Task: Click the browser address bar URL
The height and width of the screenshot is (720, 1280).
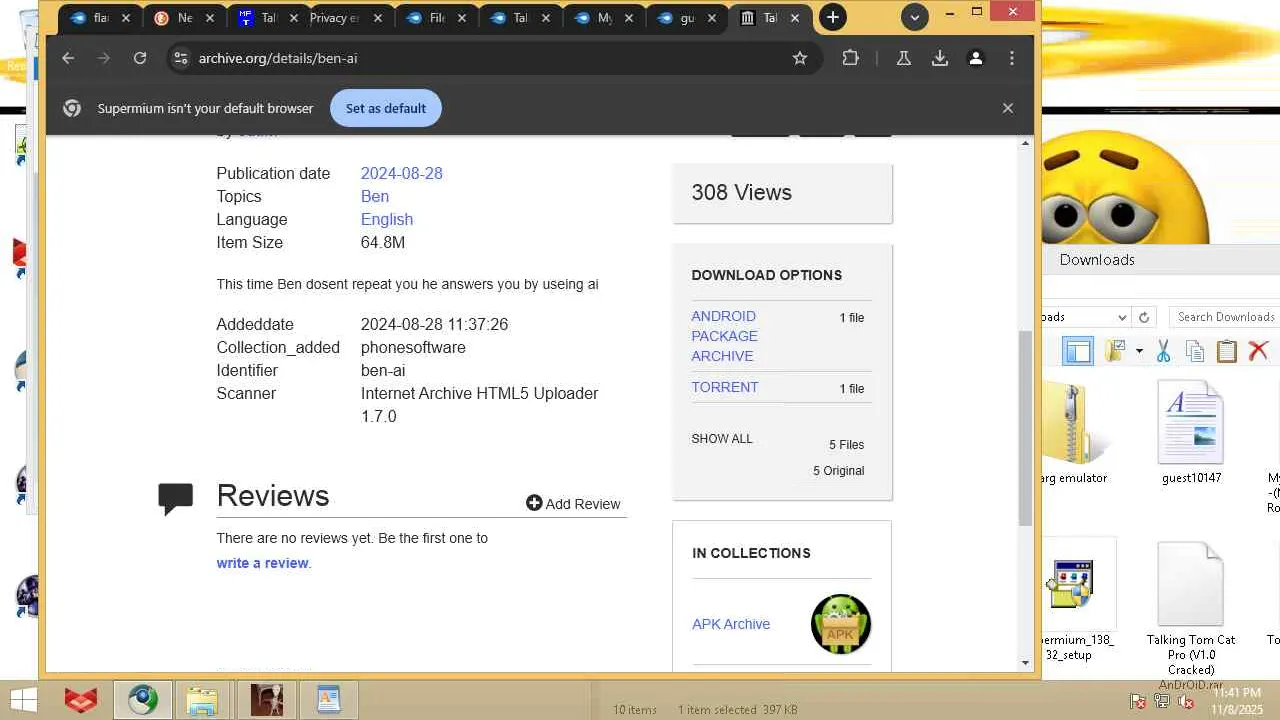Action: pos(278,58)
